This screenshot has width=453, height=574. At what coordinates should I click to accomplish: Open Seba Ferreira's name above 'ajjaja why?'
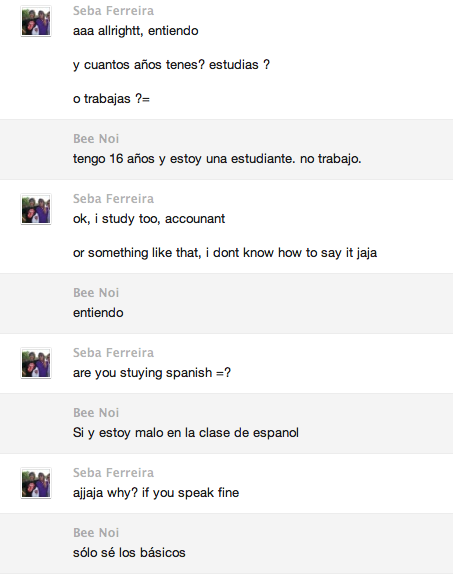pyautogui.click(x=114, y=473)
